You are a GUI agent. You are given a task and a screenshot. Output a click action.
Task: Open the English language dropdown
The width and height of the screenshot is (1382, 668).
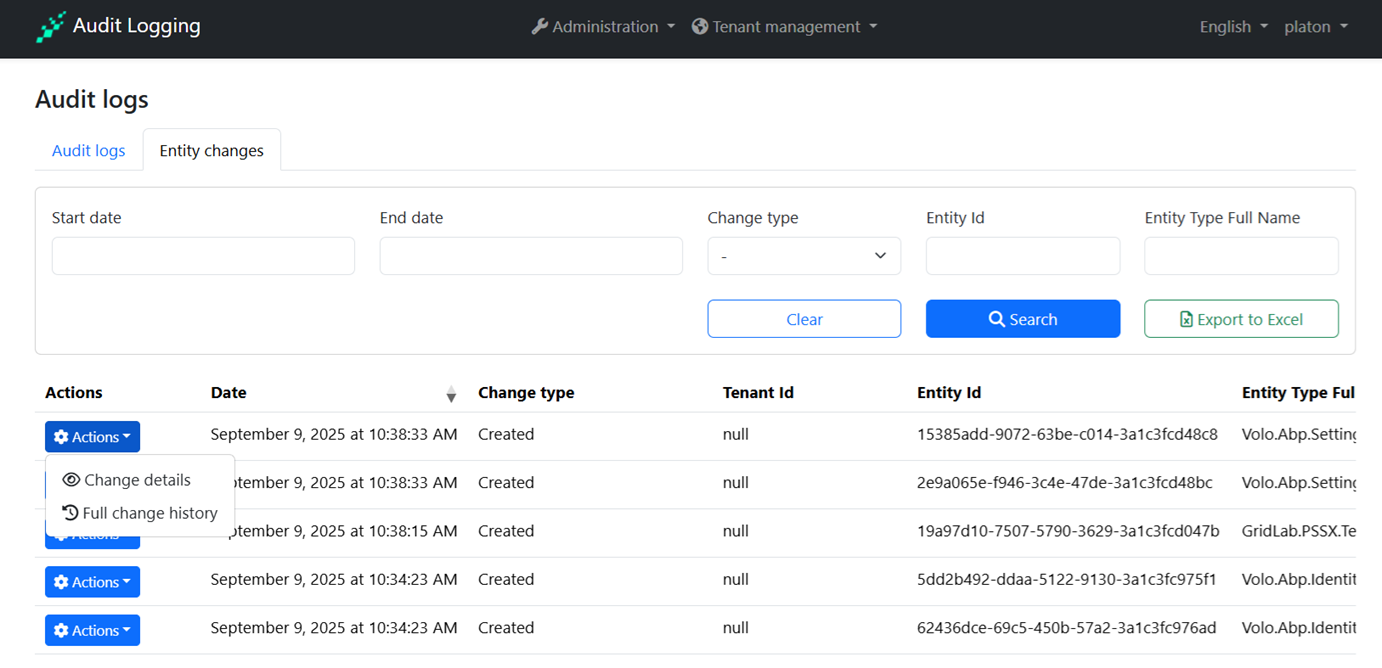tap(1233, 27)
